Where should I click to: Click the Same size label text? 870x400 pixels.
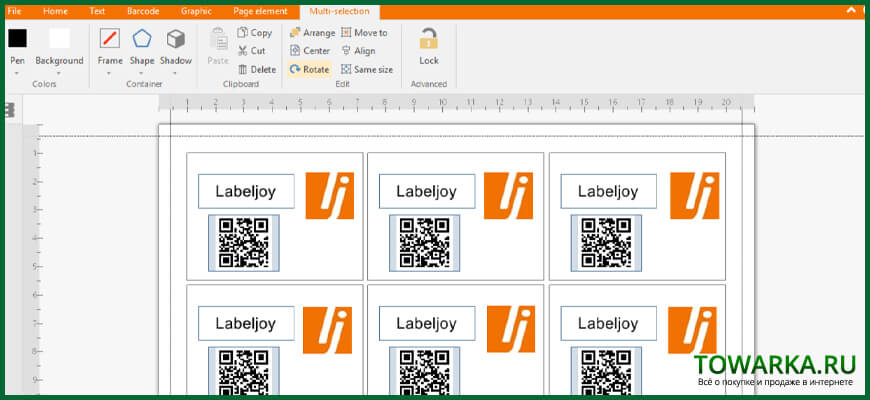click(373, 69)
